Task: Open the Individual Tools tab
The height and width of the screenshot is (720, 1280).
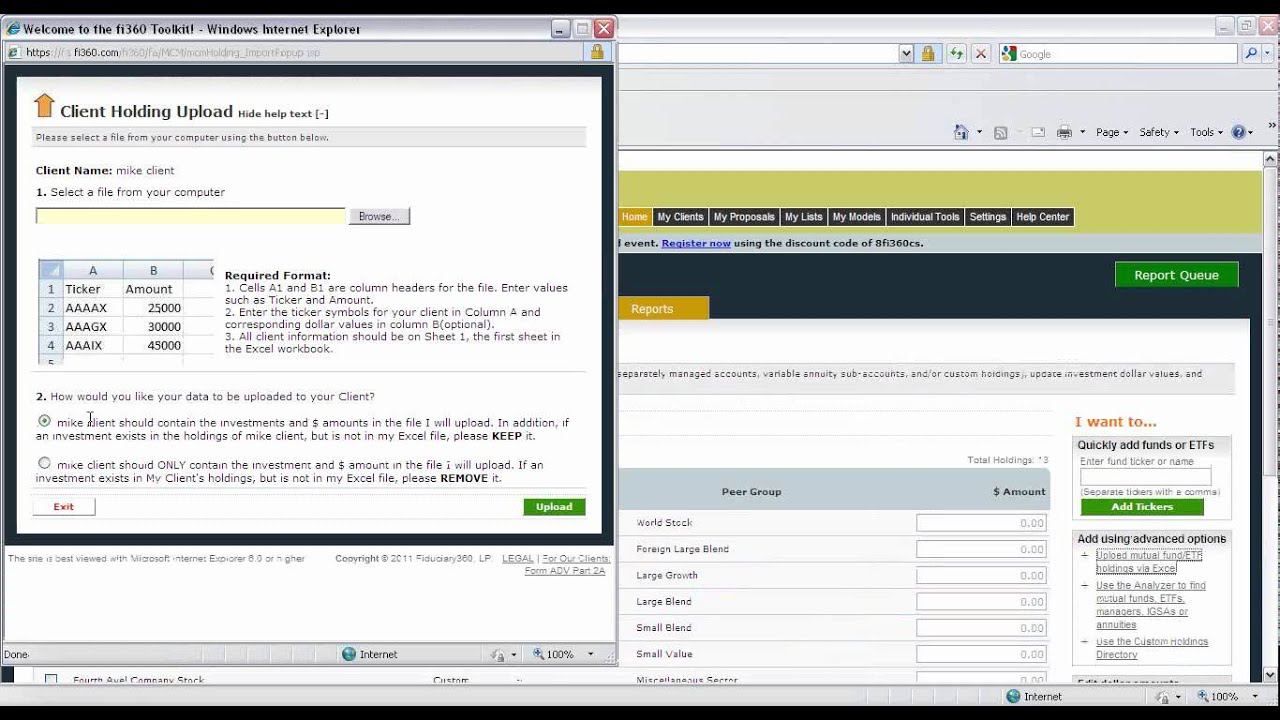Action: [x=925, y=217]
